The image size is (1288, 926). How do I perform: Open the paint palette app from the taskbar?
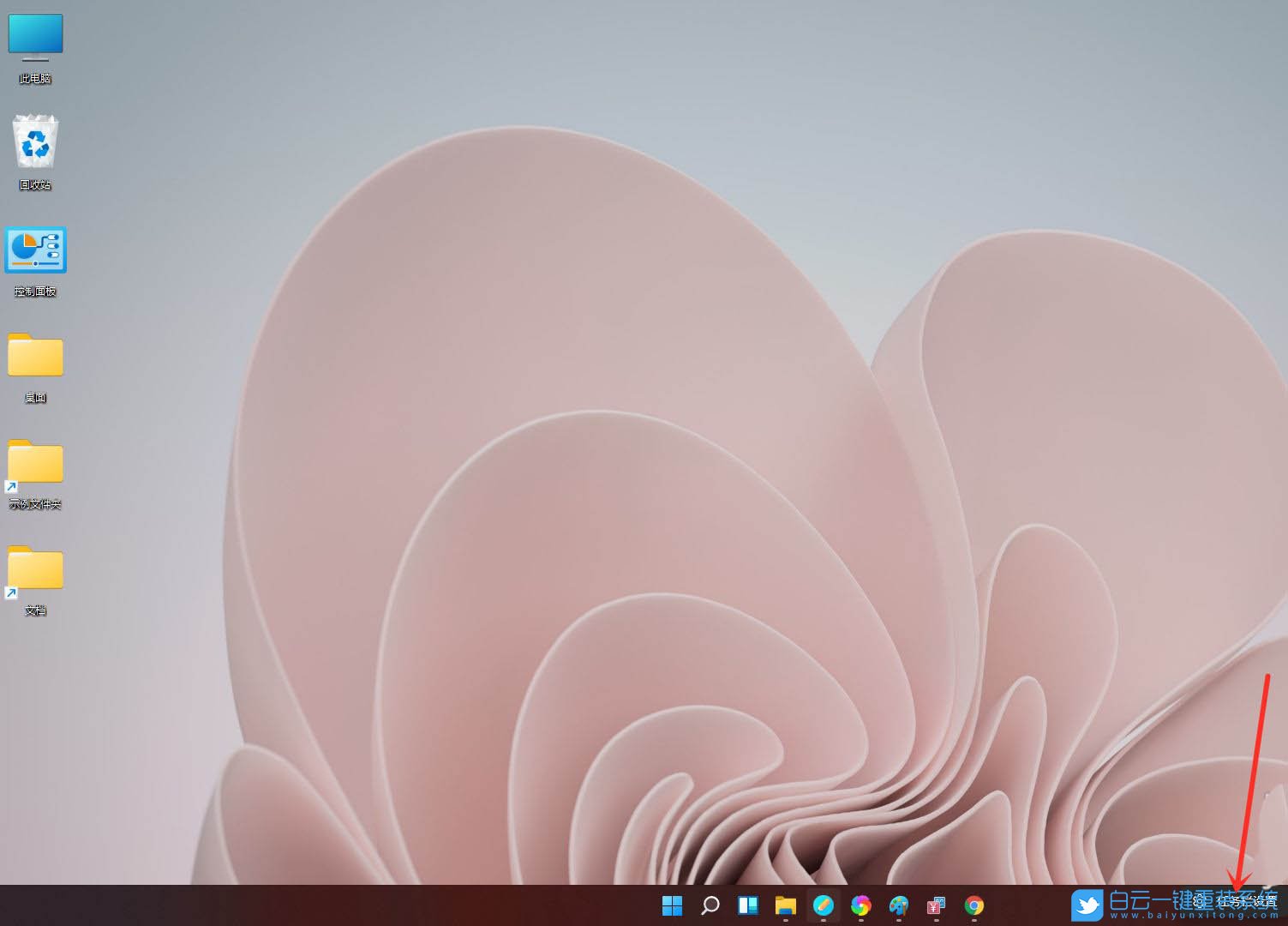coord(898,905)
